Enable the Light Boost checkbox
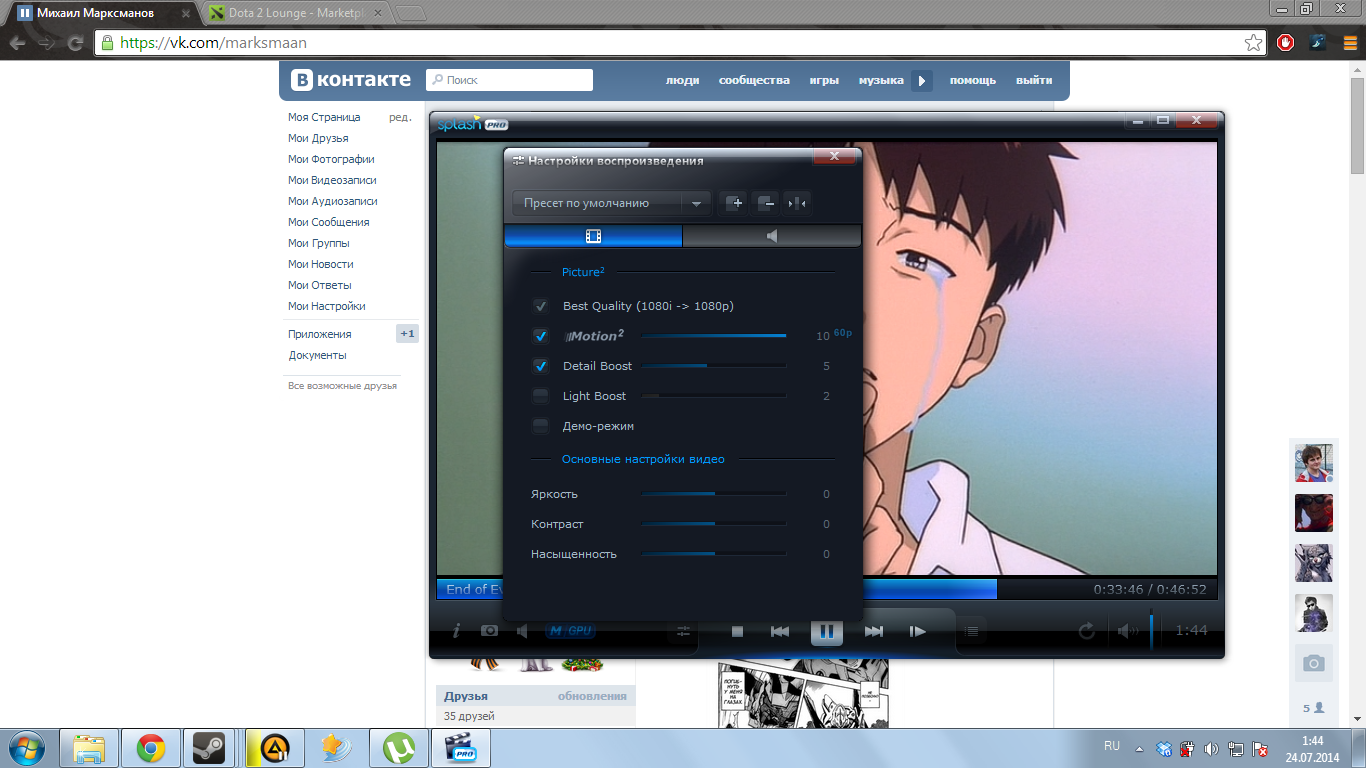This screenshot has width=1366, height=768. point(541,396)
